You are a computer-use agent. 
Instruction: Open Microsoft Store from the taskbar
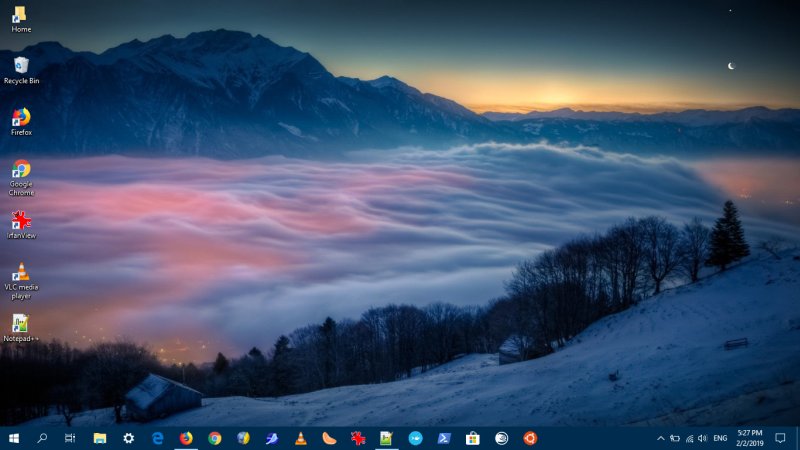(x=473, y=438)
